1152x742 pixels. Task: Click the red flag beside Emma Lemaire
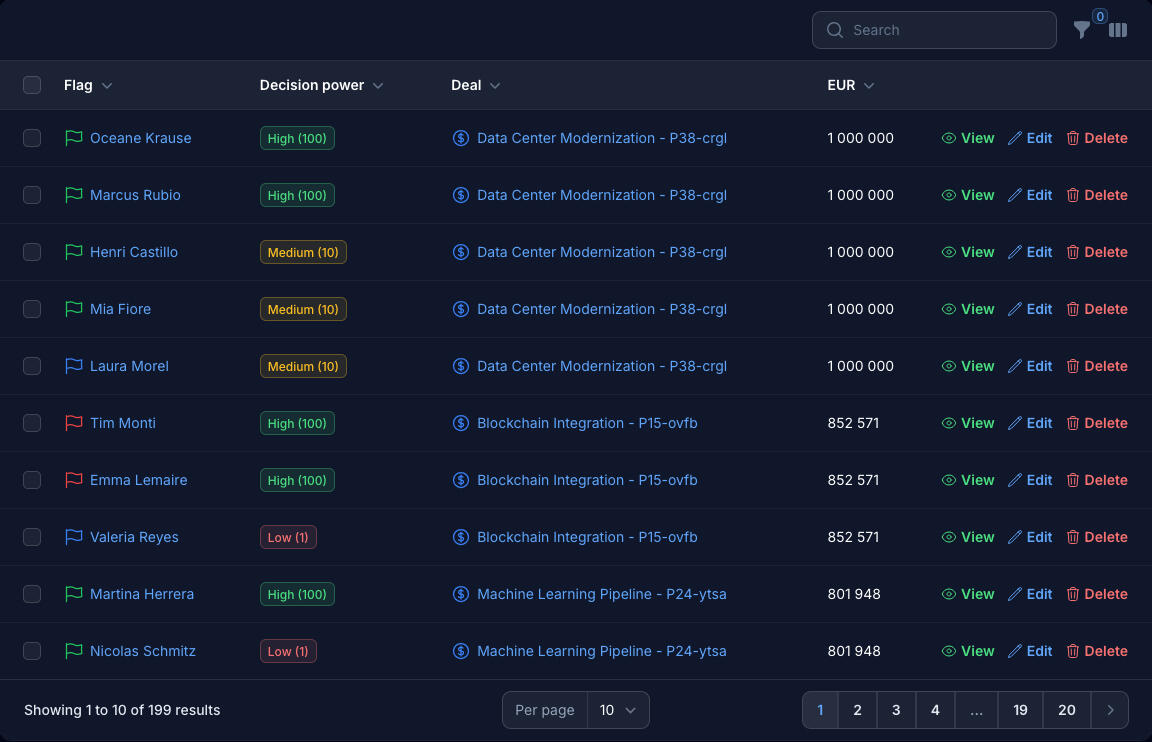click(x=73, y=480)
